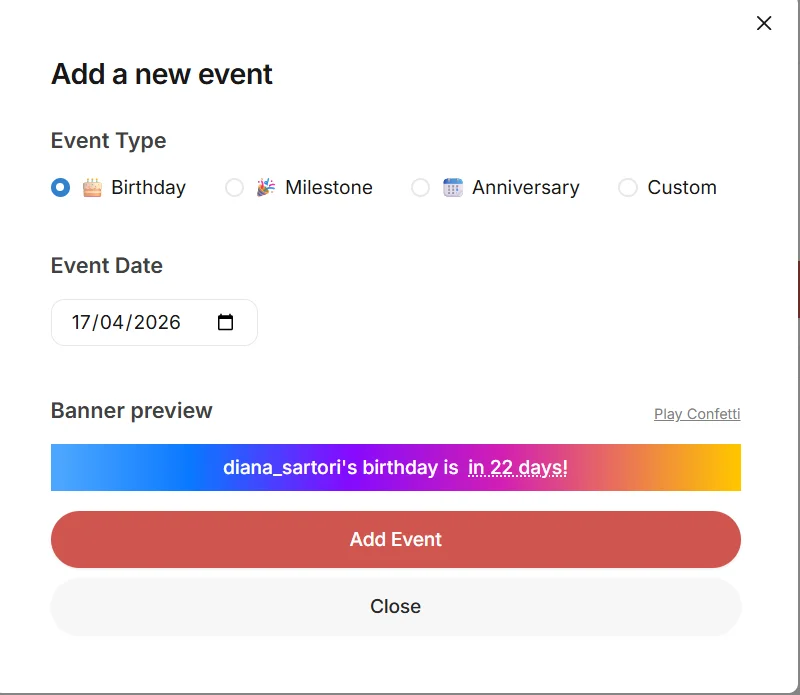The width and height of the screenshot is (800, 695).
Task: Click the grey Close button
Action: pyautogui.click(x=396, y=606)
